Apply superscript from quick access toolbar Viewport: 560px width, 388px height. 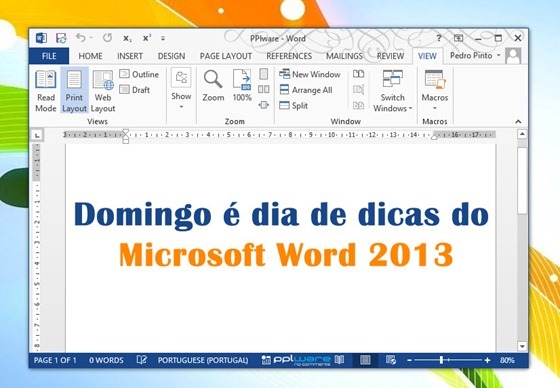click(147, 38)
